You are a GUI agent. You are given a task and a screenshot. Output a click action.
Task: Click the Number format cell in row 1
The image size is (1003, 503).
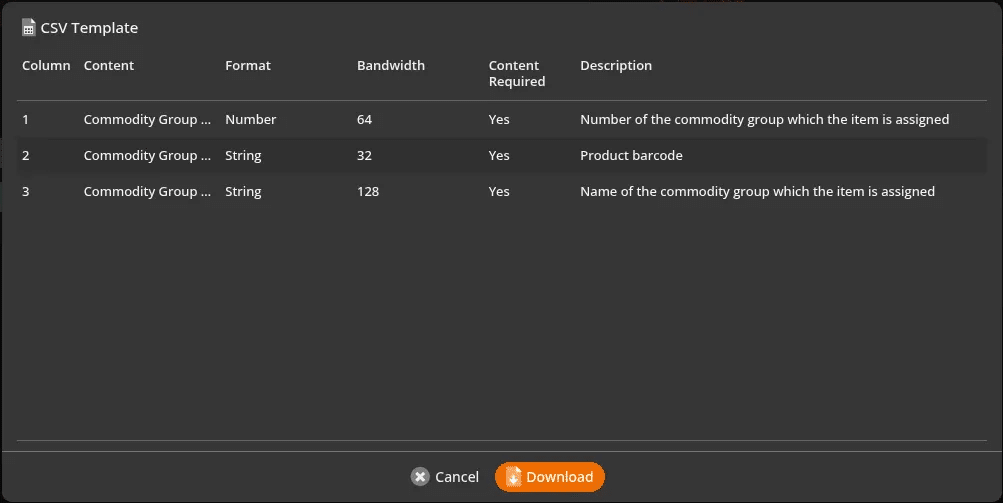click(x=251, y=120)
